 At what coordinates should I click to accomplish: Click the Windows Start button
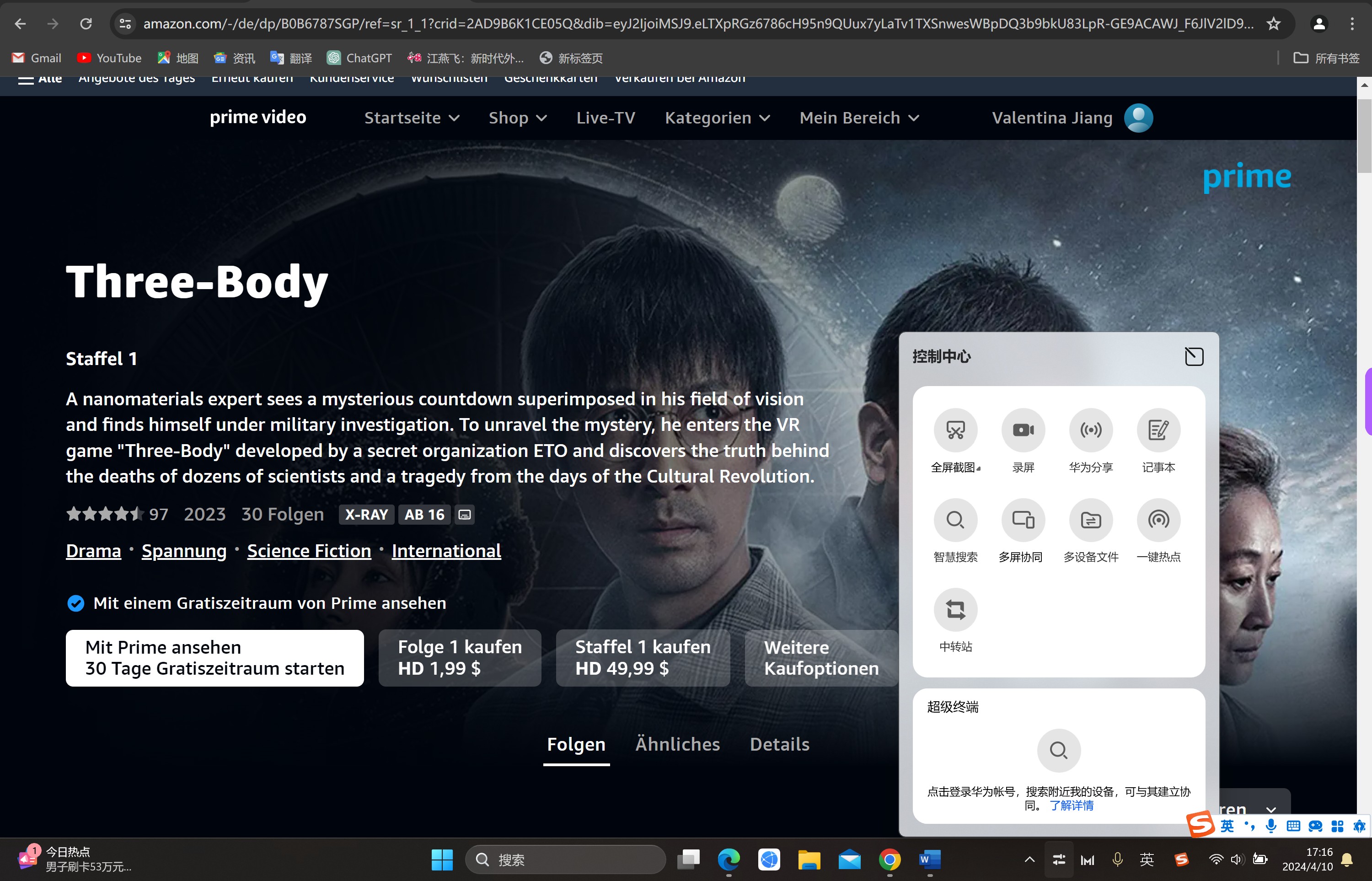(441, 859)
